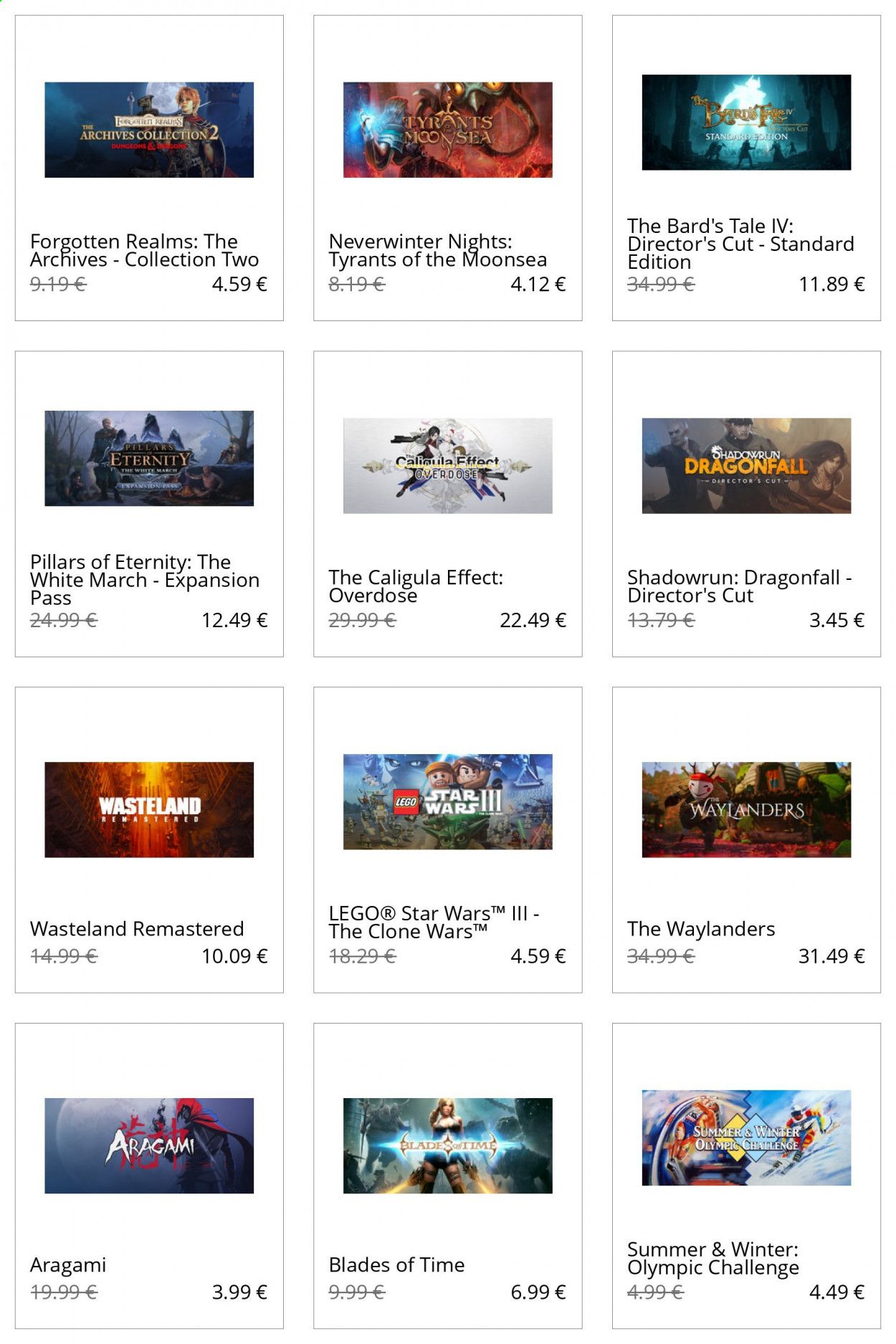The image size is (896, 1344).
Task: Open The Bard's Tale IV cover image
Action: [x=746, y=122]
